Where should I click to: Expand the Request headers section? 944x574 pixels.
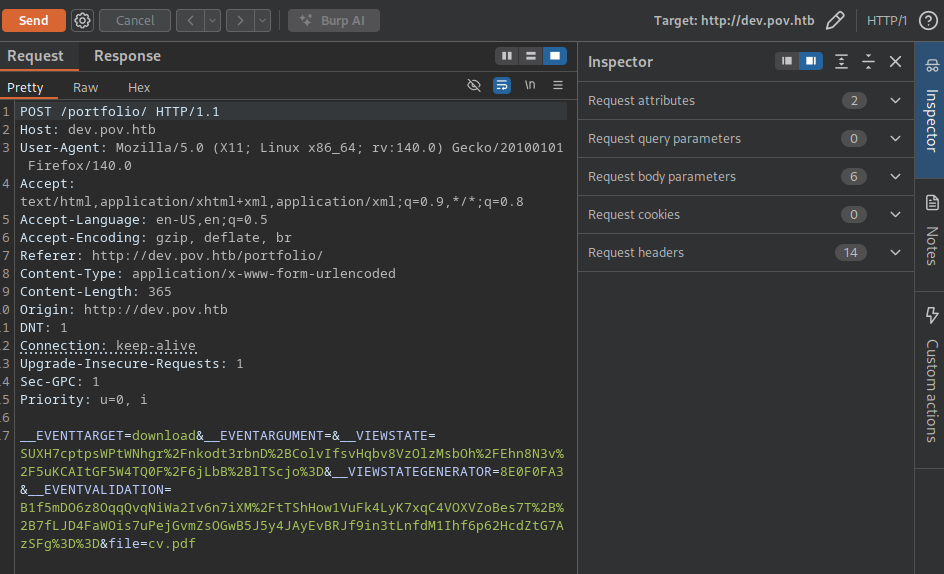895,253
